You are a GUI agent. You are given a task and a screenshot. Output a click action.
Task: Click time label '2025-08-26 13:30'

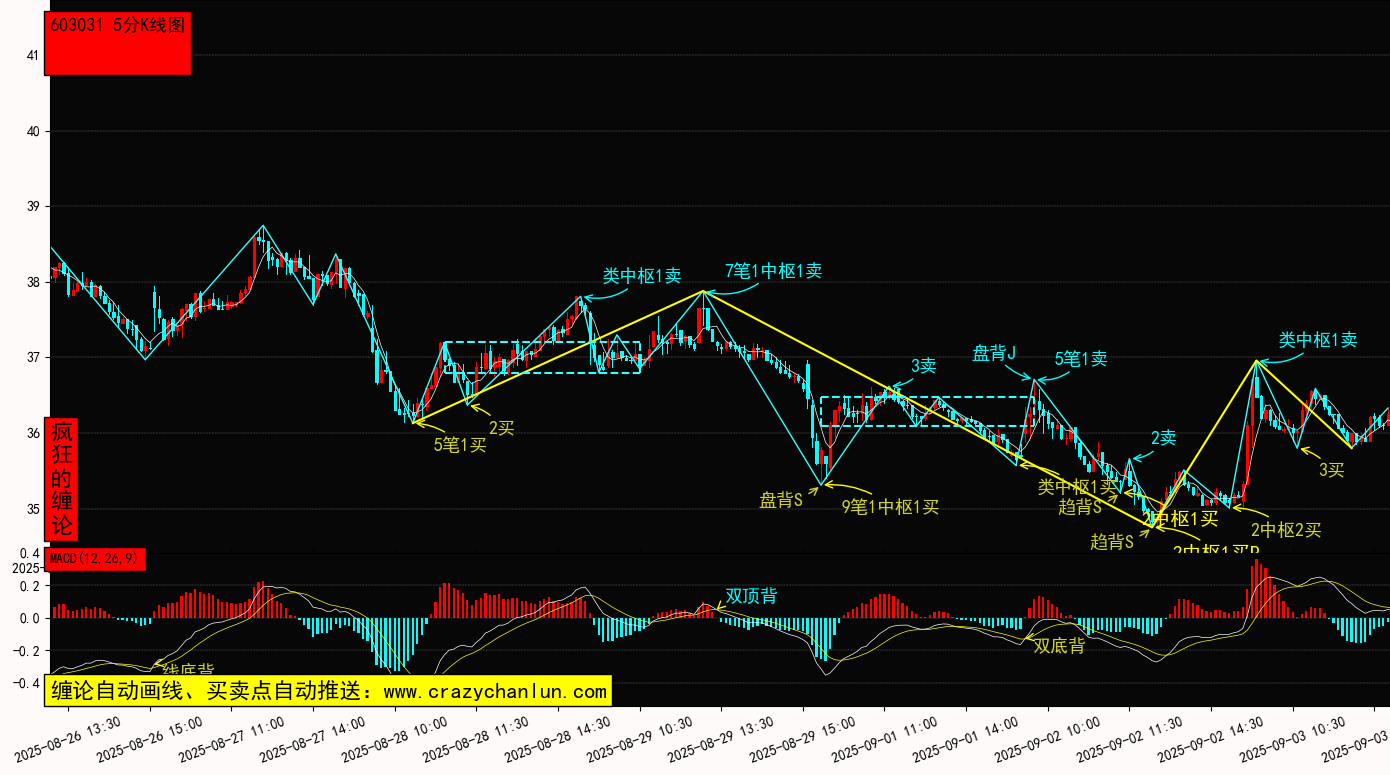click(x=68, y=737)
